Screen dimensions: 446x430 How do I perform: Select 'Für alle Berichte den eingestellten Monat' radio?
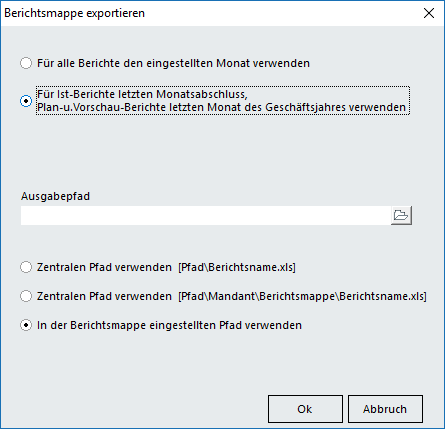26,63
